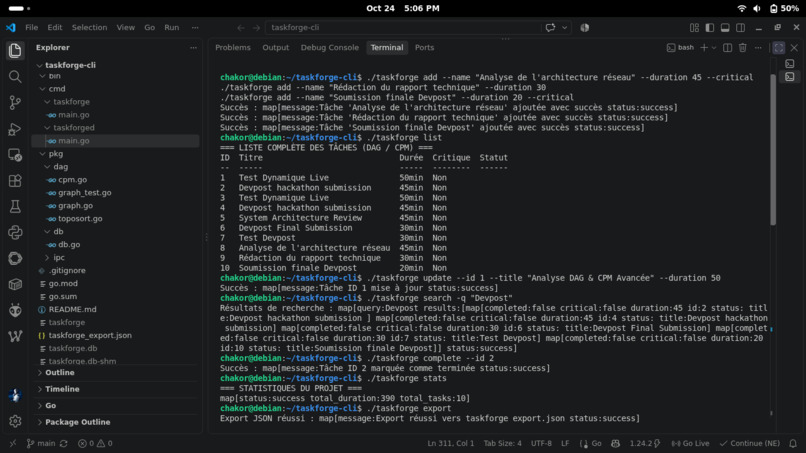Open the Source Control view

pyautogui.click(x=15, y=102)
